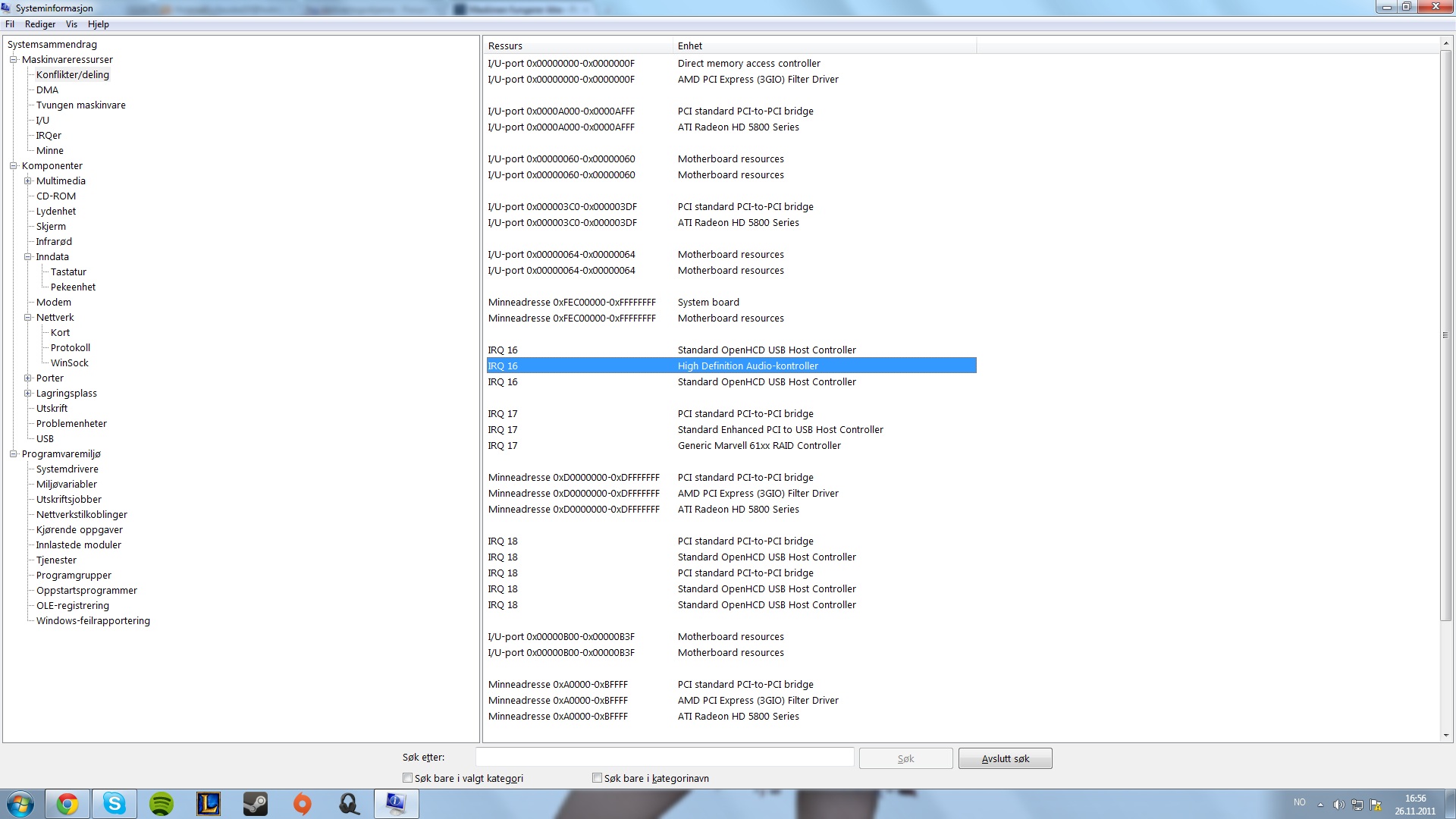Collapse the Inndata tree node
The height and width of the screenshot is (819, 1456).
tap(27, 256)
